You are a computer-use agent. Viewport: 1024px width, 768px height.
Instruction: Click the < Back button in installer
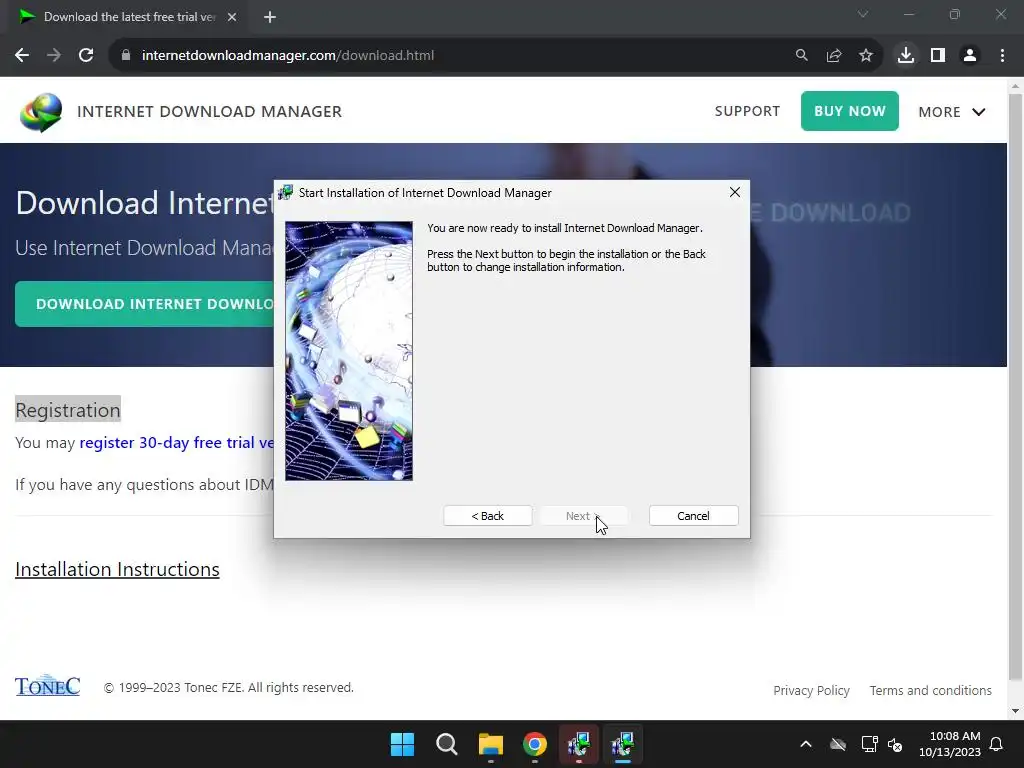(x=488, y=516)
